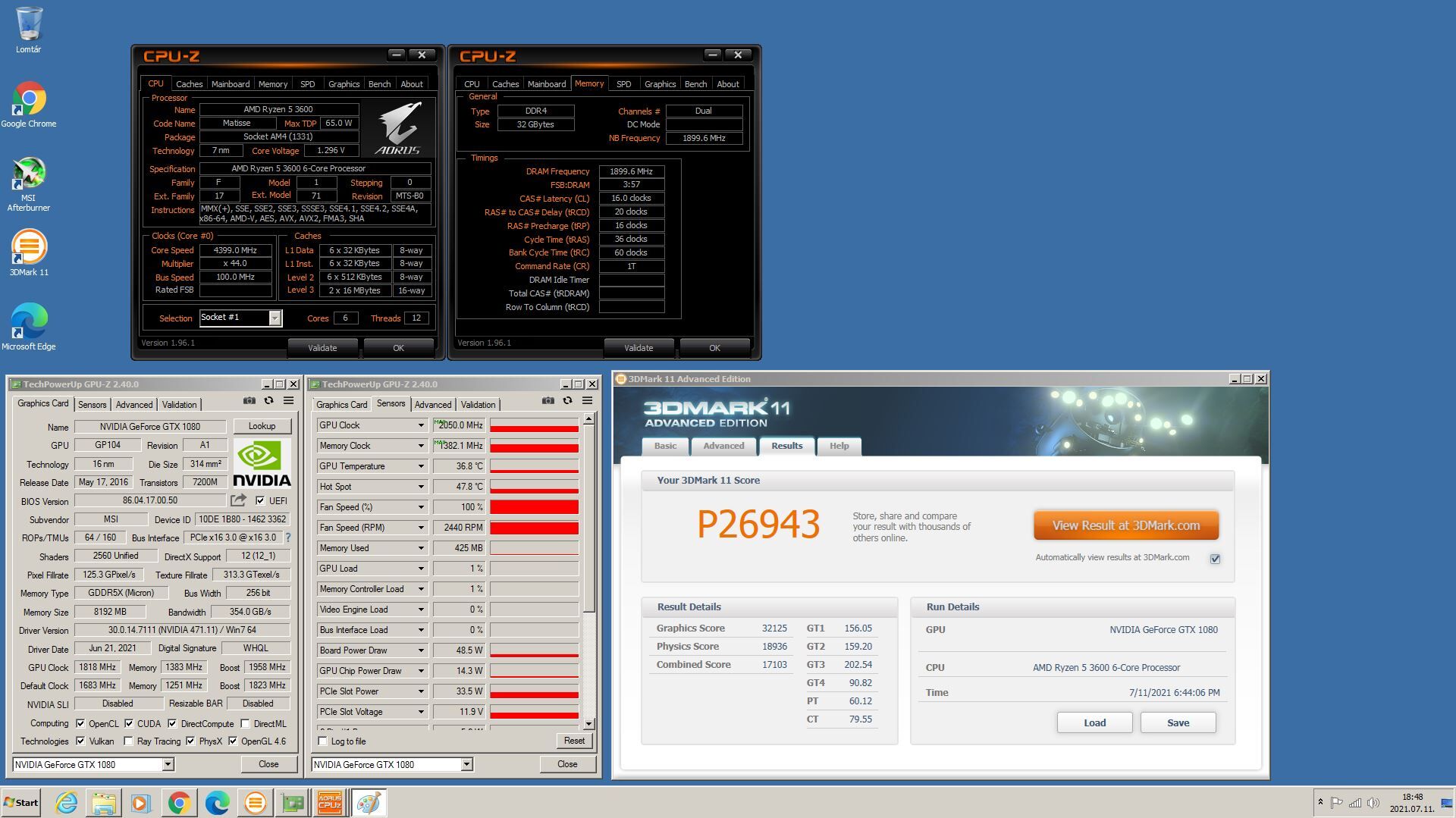Open the hamburger menu in the GPU-Z Sensors window

588,400
